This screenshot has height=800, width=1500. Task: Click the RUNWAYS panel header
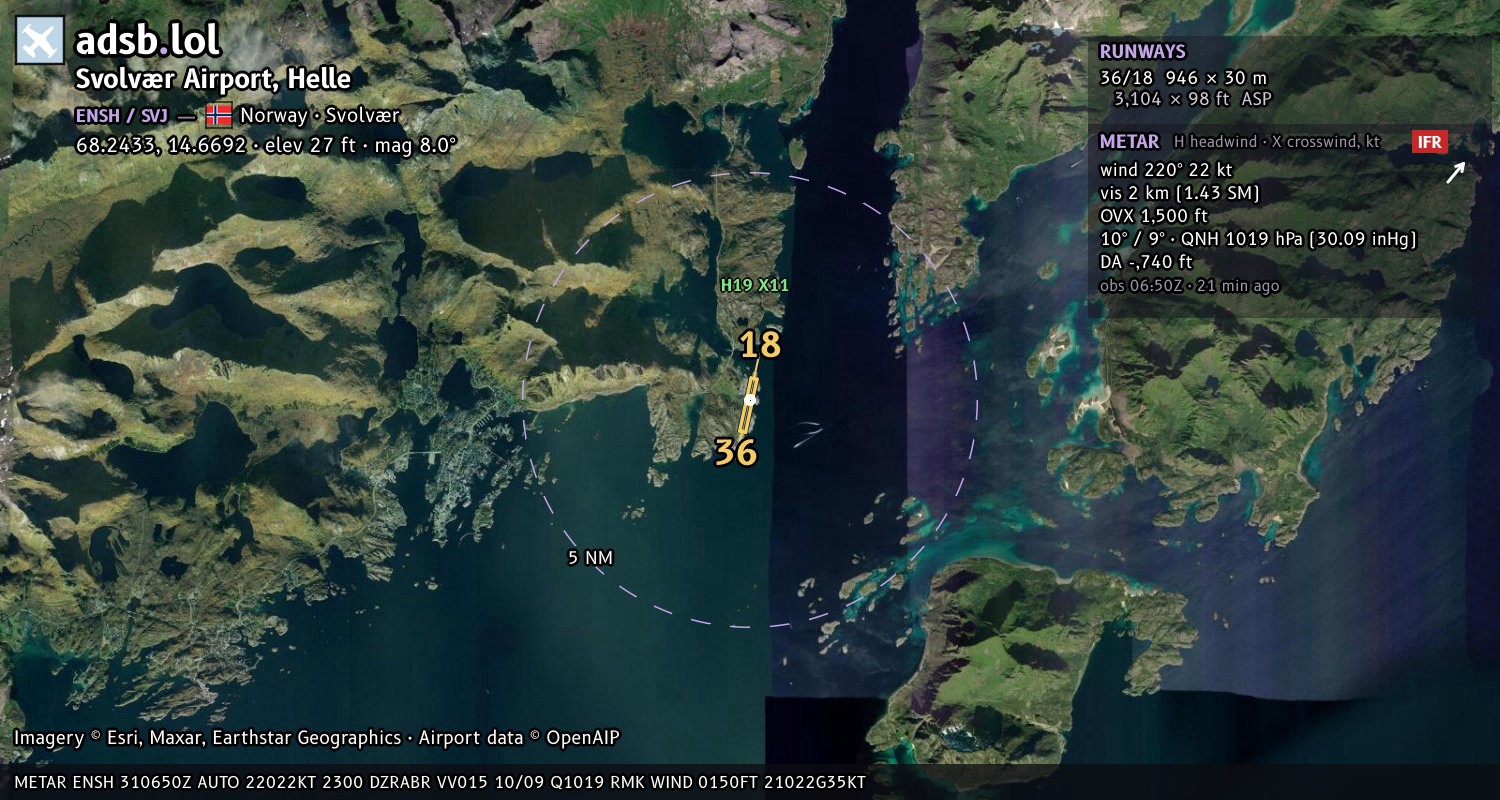(x=1142, y=52)
